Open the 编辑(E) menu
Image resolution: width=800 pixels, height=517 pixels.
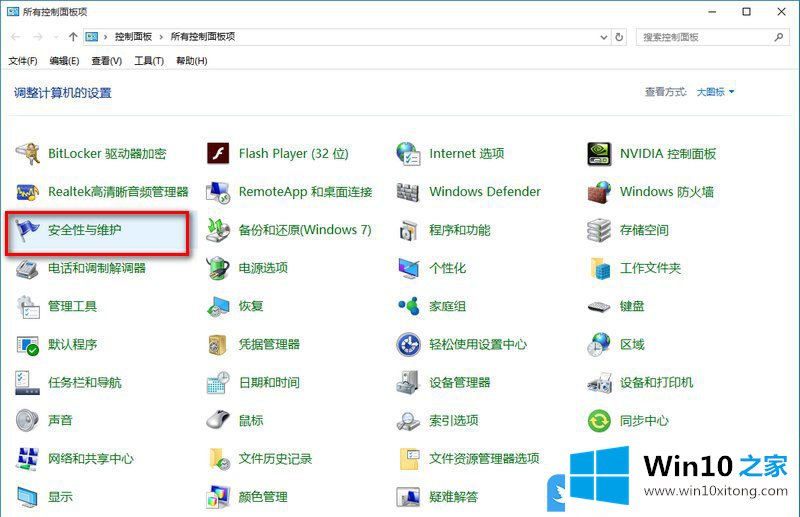(x=64, y=61)
